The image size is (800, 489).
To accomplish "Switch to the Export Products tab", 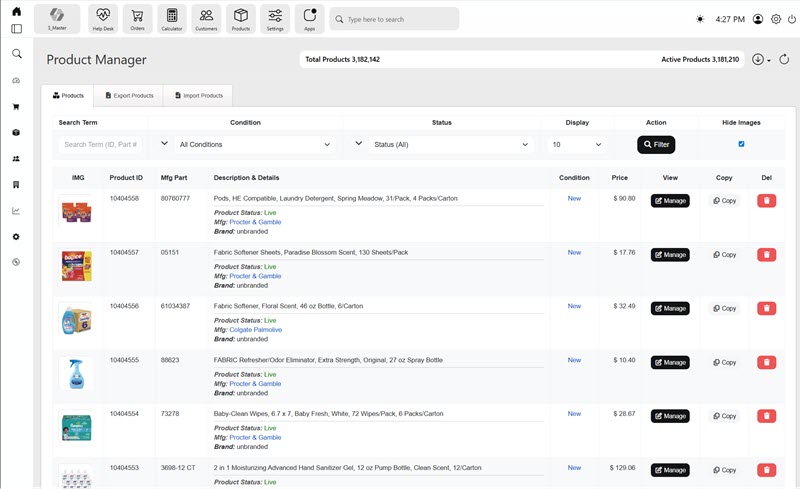I will [x=129, y=95].
